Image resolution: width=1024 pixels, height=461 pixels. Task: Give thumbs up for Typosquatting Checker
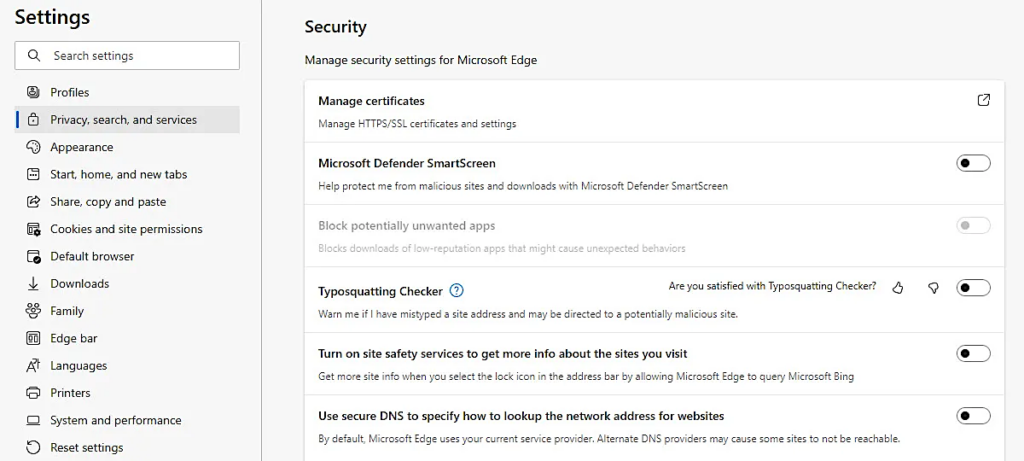[x=898, y=288]
